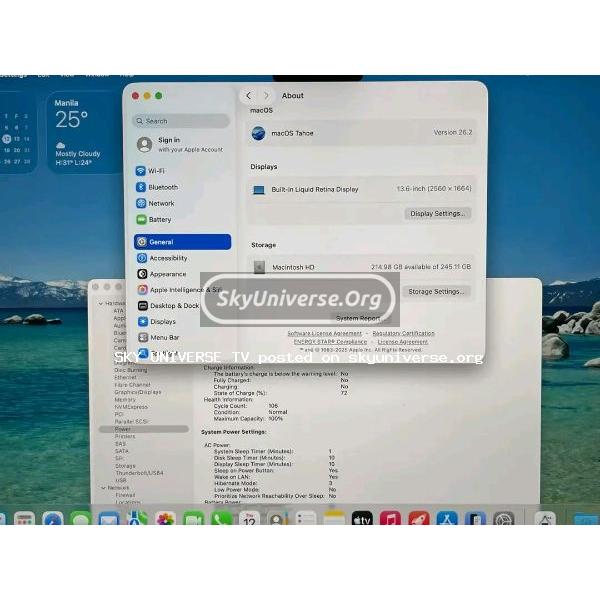This screenshot has height=600, width=600.
Task: Open the Music app in the Dock
Action: pos(390,519)
